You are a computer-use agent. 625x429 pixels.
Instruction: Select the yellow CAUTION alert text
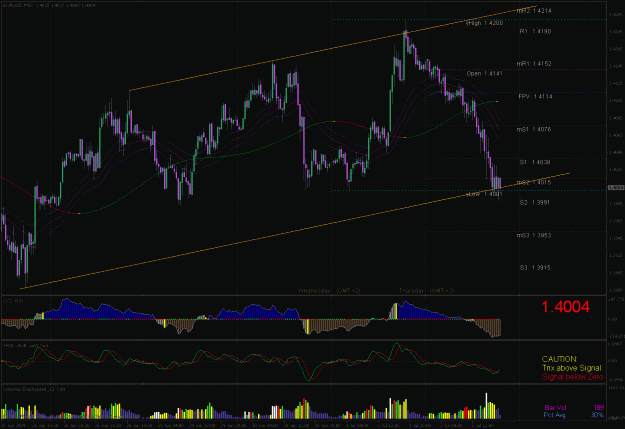click(x=559, y=359)
